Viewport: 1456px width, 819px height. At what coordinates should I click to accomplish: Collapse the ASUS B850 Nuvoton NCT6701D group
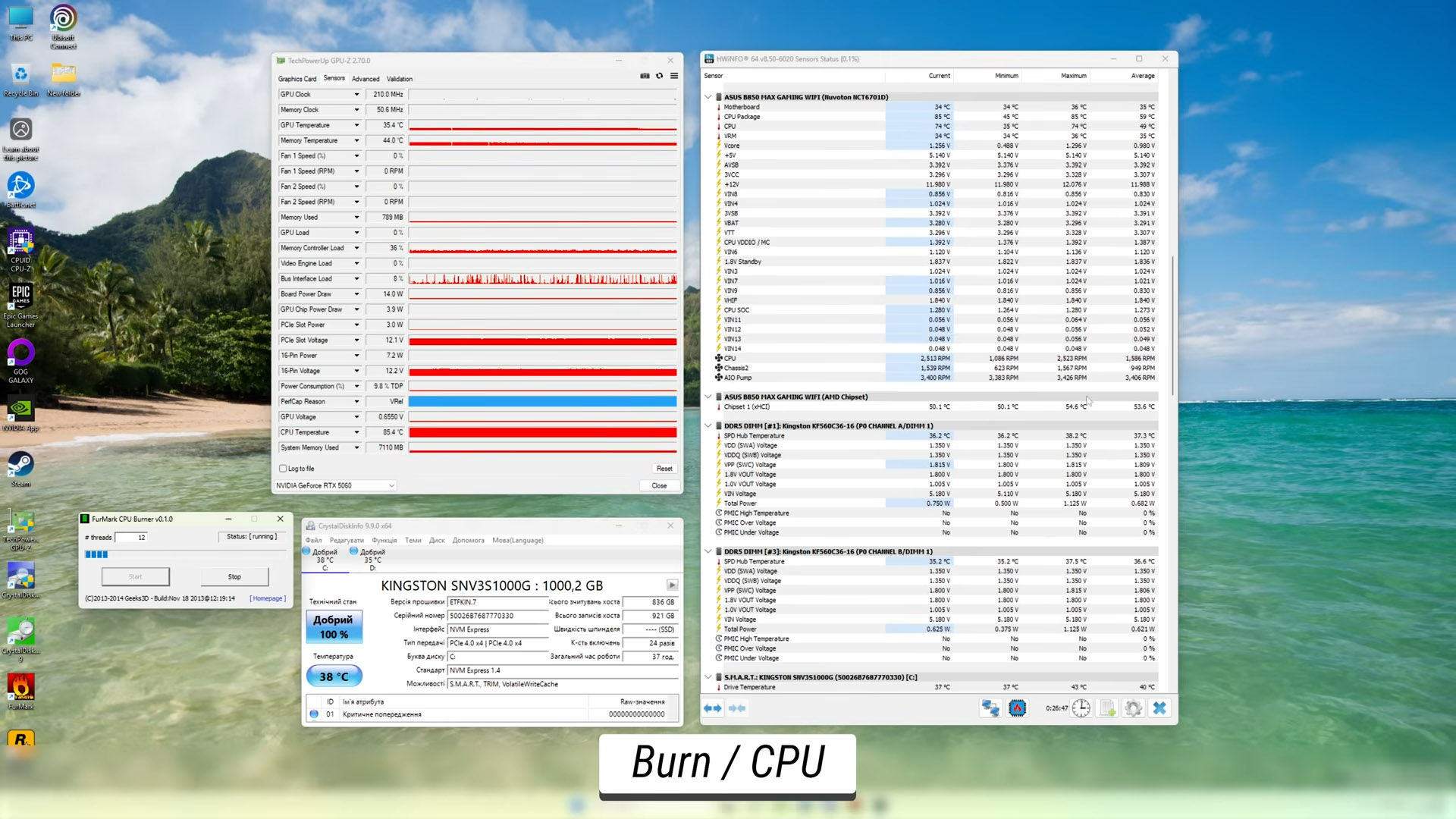(x=708, y=97)
